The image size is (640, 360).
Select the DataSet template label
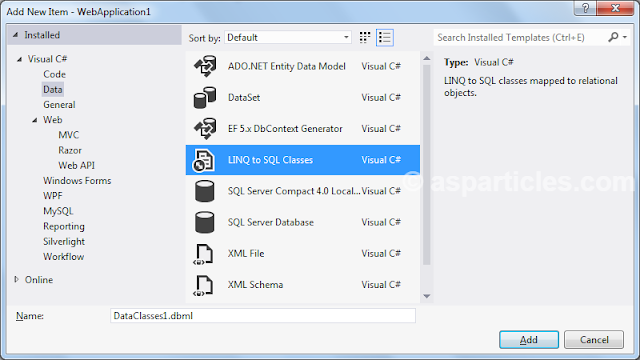[244, 98]
